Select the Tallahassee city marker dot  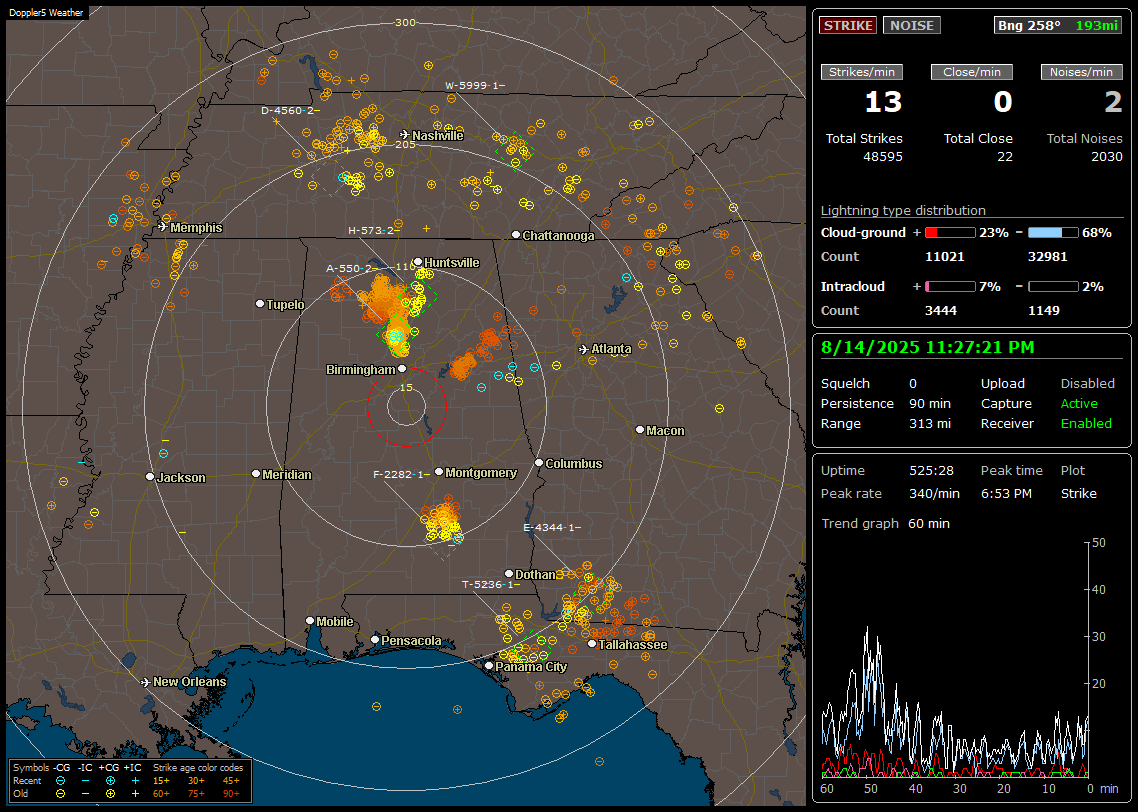[592, 644]
